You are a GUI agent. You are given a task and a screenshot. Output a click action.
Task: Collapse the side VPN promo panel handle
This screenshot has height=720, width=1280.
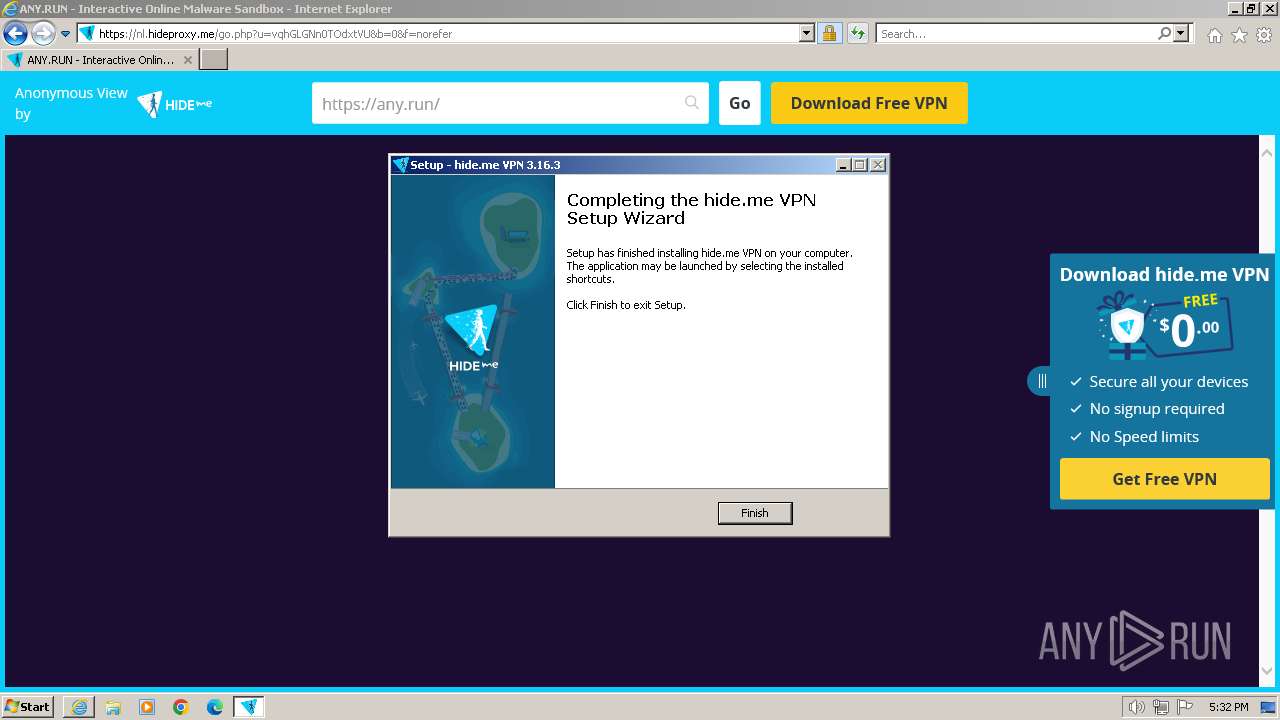(1041, 381)
